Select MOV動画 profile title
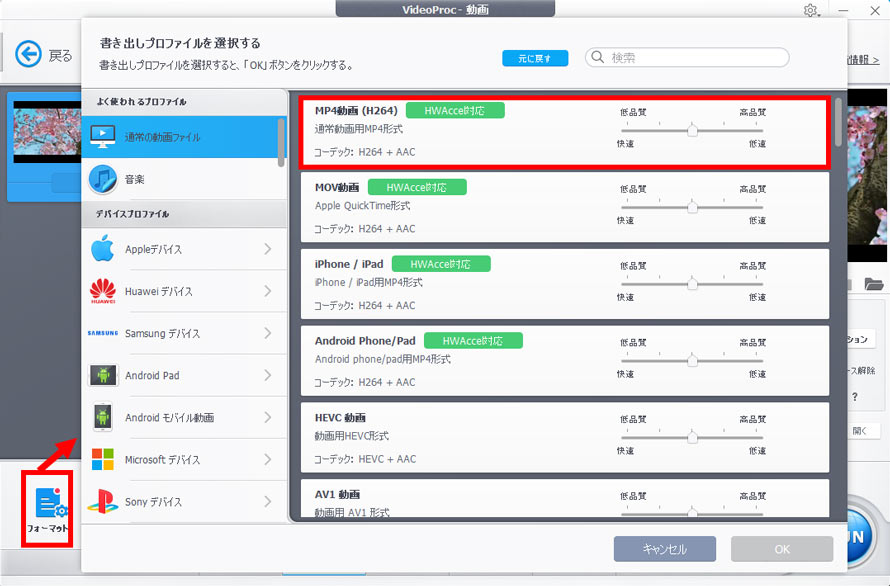This screenshot has height=586, width=890. pos(337,187)
